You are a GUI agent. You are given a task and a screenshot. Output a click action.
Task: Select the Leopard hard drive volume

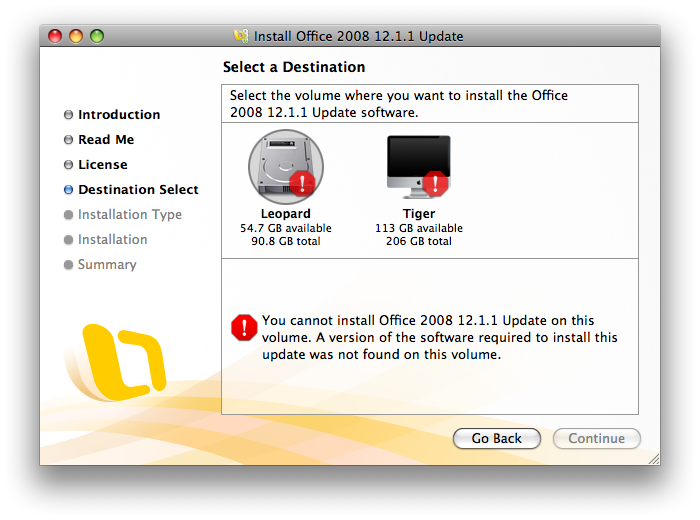pos(286,167)
